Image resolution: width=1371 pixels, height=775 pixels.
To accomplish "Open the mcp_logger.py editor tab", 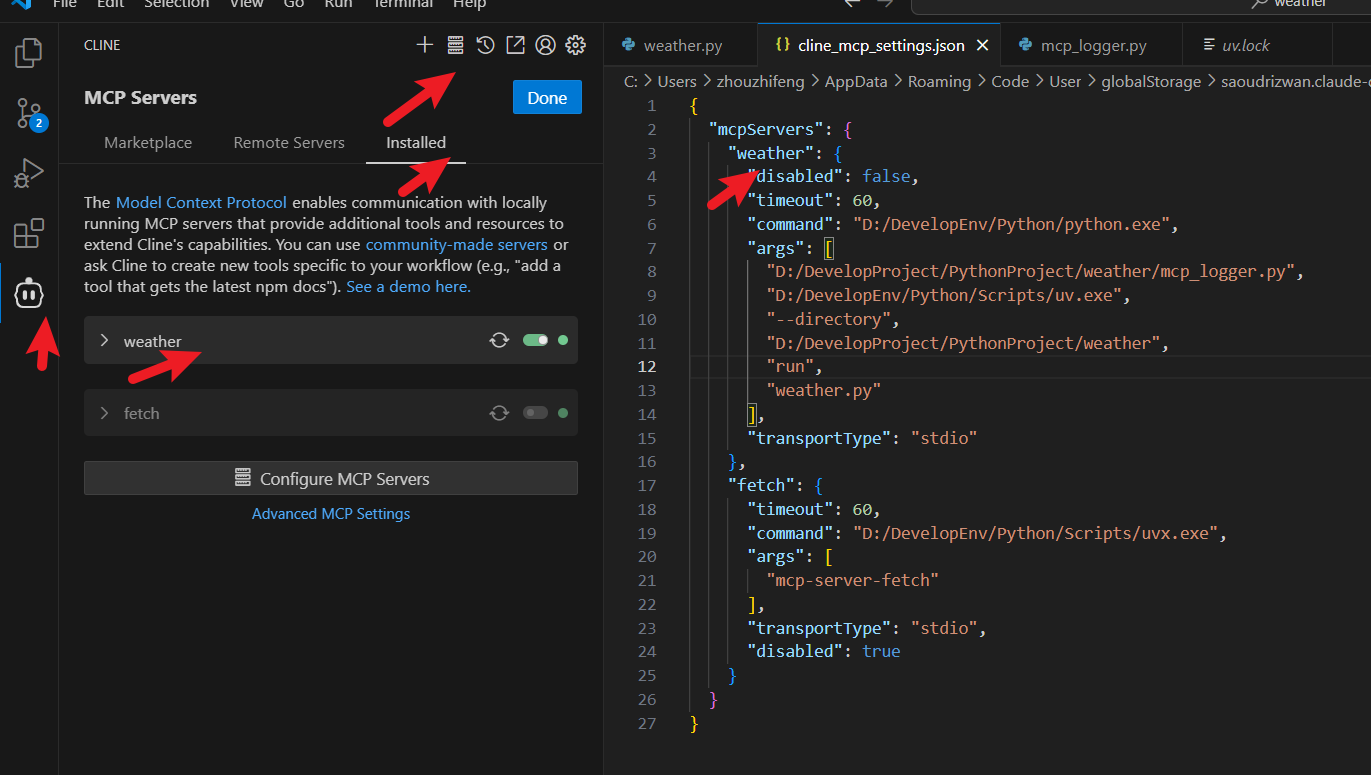I will point(1092,46).
